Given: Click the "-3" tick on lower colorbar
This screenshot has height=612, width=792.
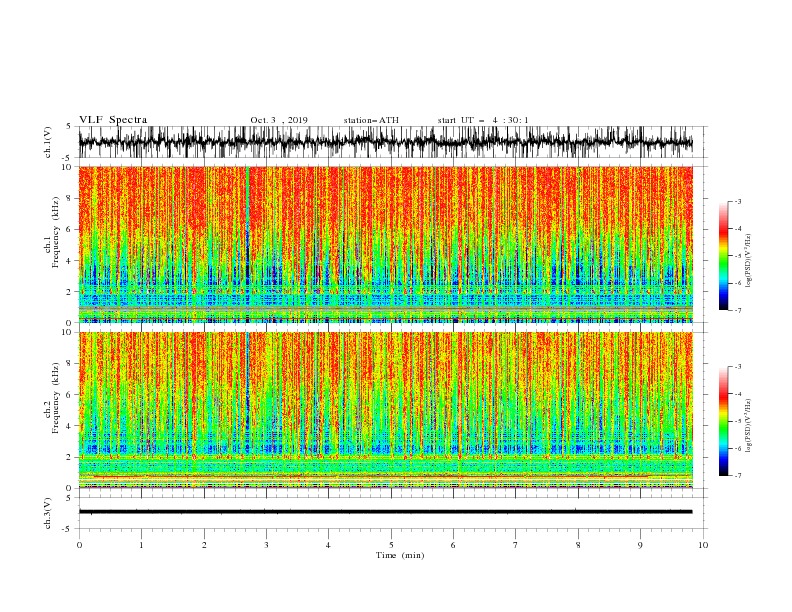Looking at the screenshot, I should click(737, 367).
